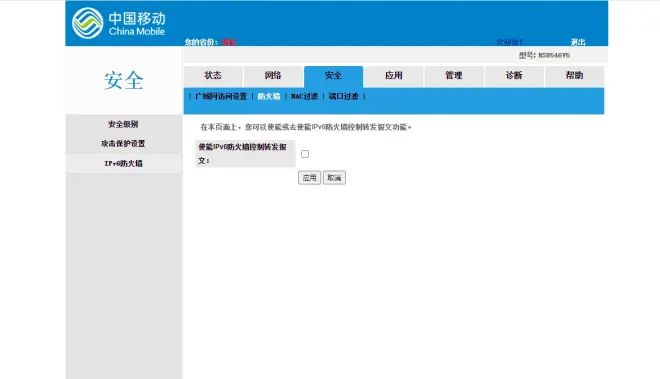Open the MAC过滤 submenu
The width and height of the screenshot is (660, 379).
pos(304,96)
